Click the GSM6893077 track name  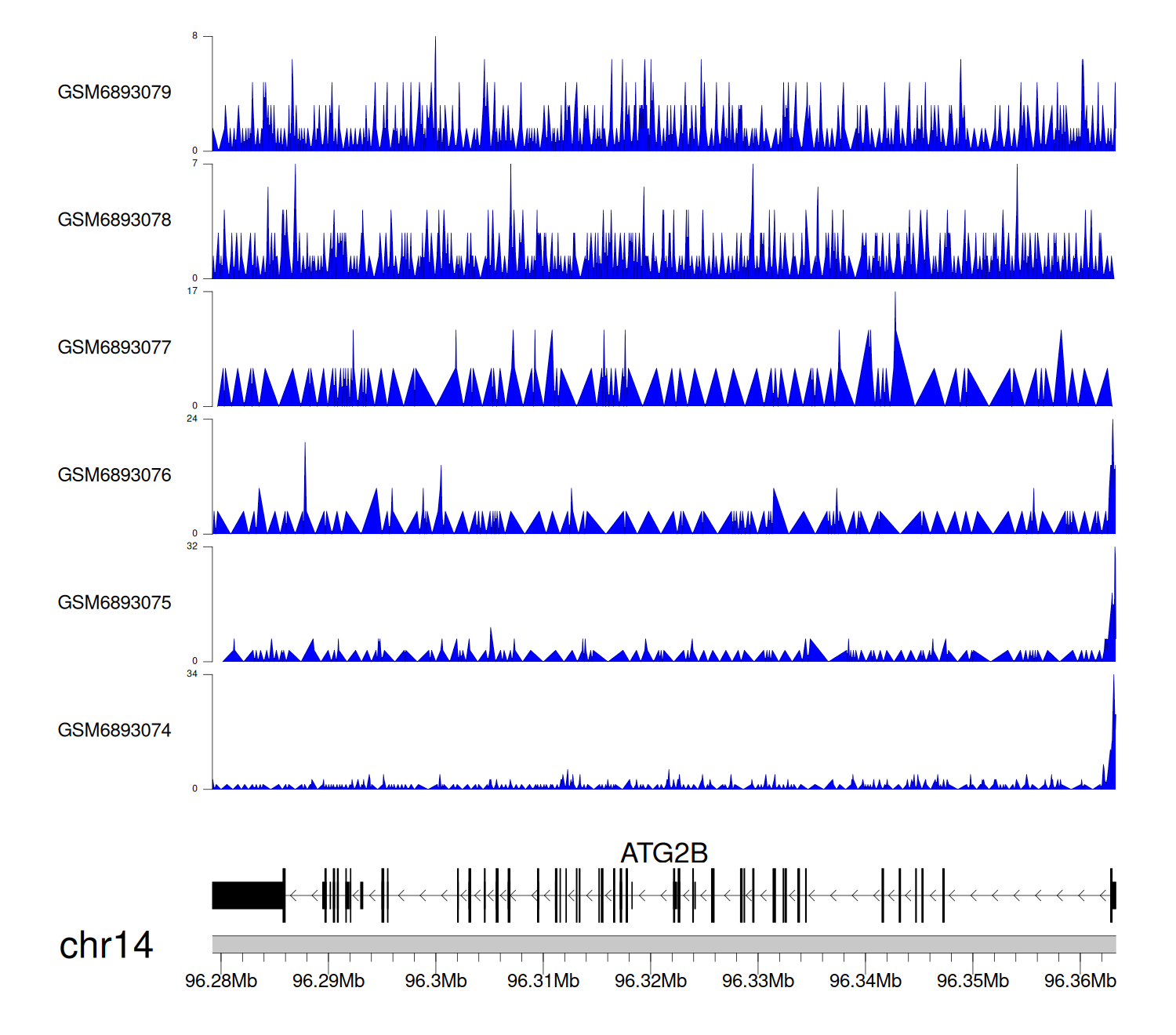pyautogui.click(x=114, y=347)
